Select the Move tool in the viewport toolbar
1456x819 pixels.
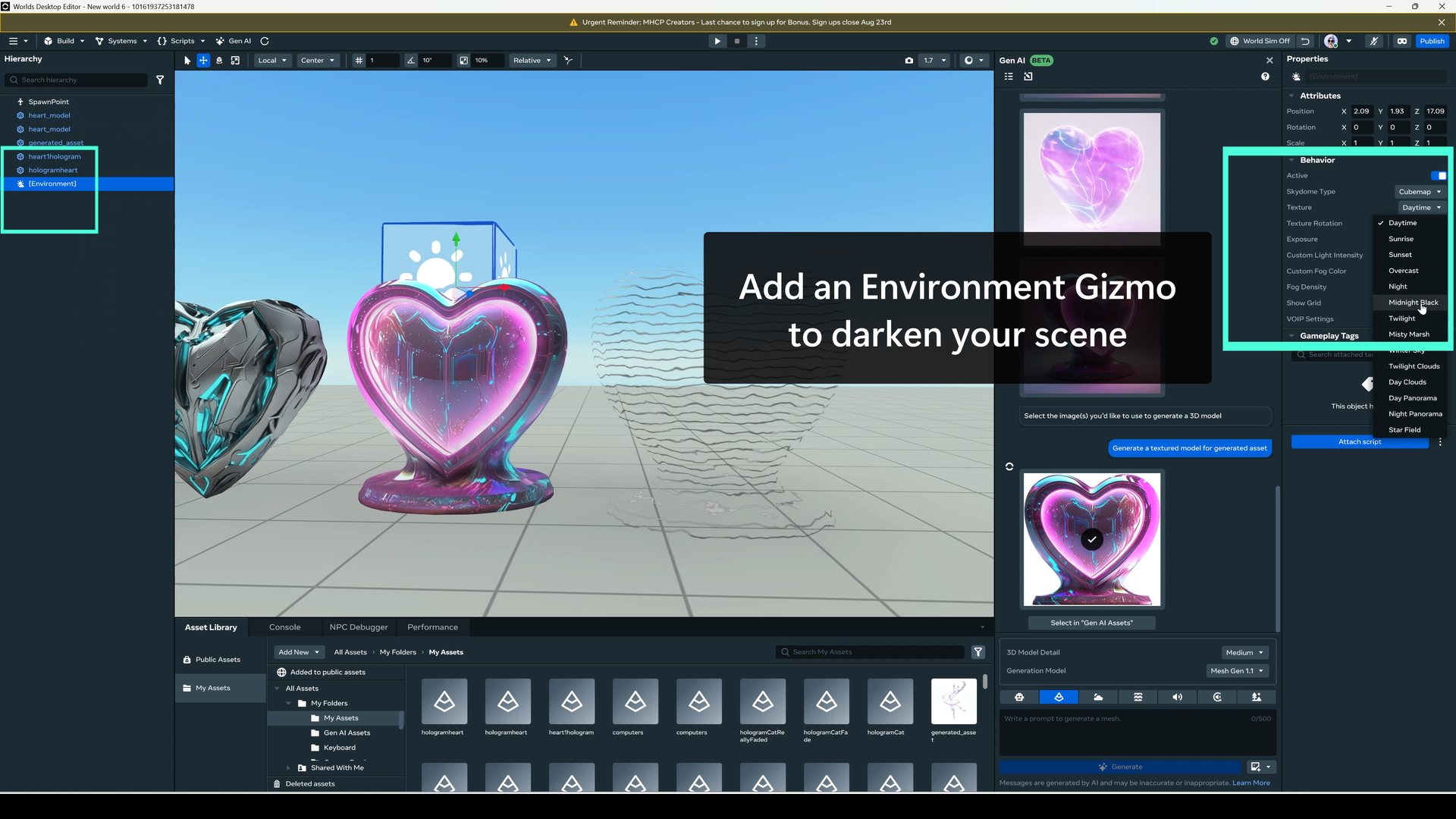202,61
